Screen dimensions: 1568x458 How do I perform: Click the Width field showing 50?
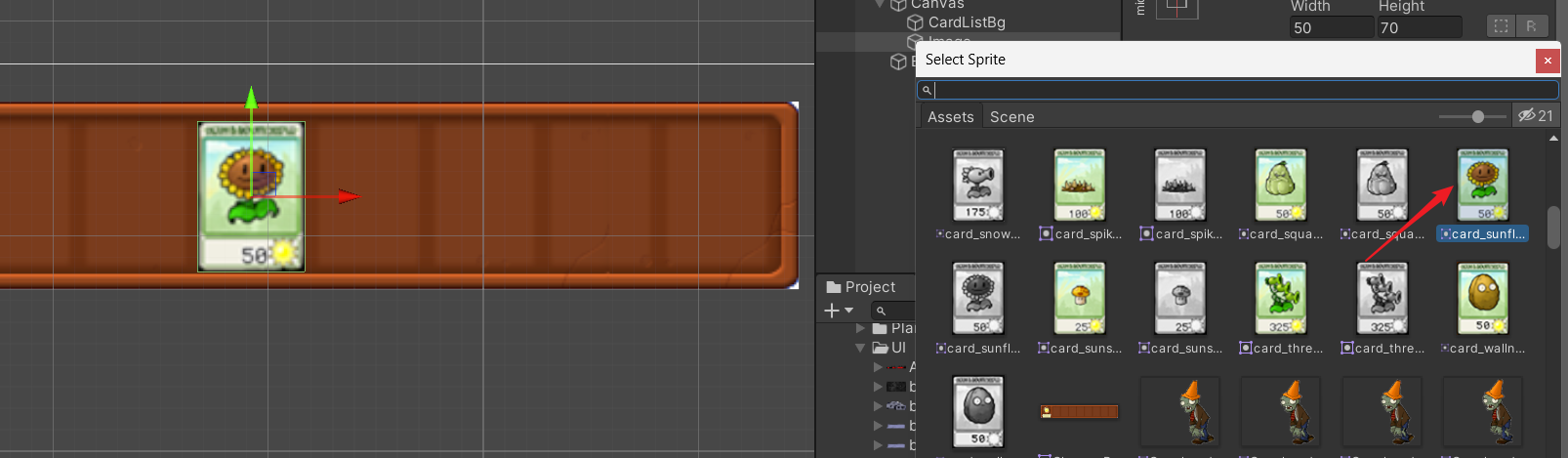point(1331,27)
